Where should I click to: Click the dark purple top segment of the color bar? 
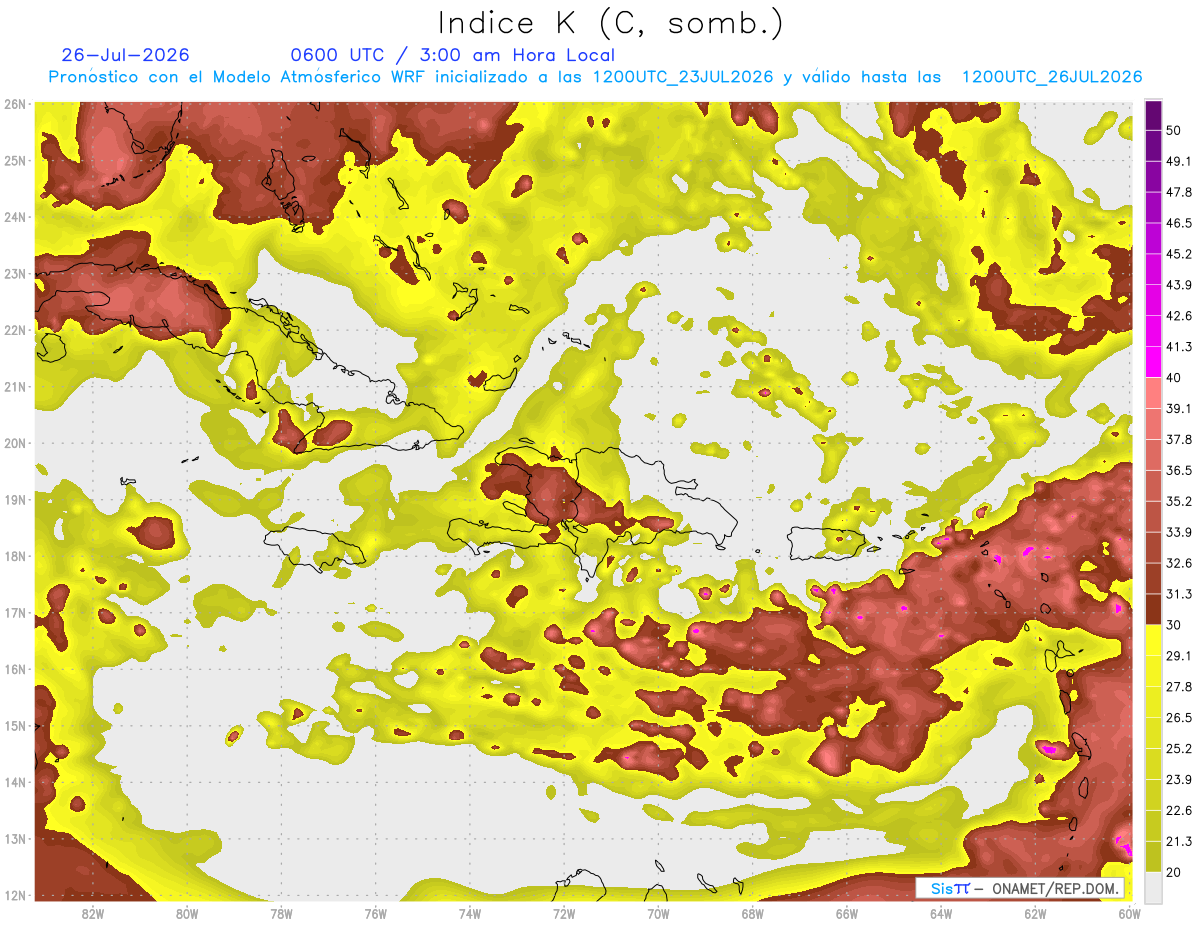pyautogui.click(x=1153, y=116)
